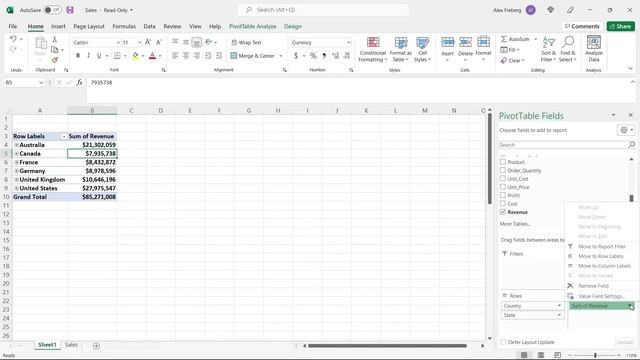640x360 pixels.
Task: Expand the Germany row group
Action: 16,171
